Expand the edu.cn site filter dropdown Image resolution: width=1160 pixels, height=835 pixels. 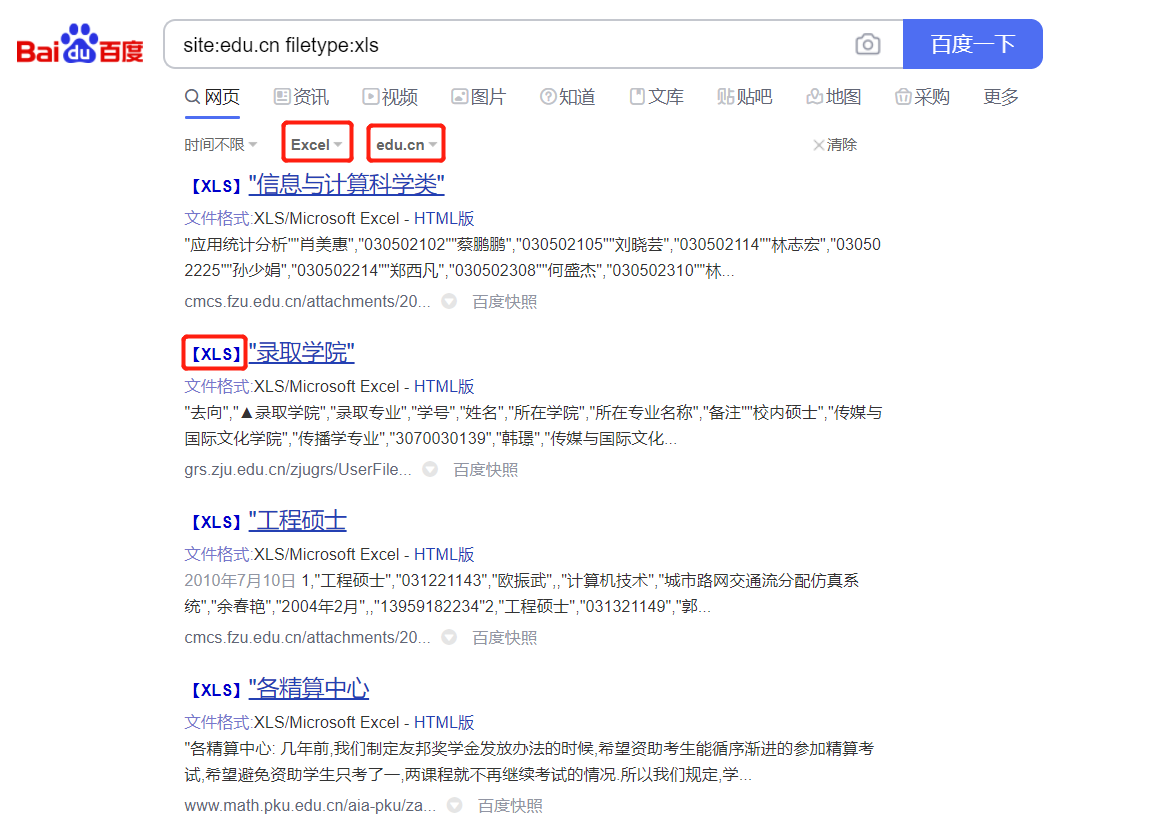406,144
